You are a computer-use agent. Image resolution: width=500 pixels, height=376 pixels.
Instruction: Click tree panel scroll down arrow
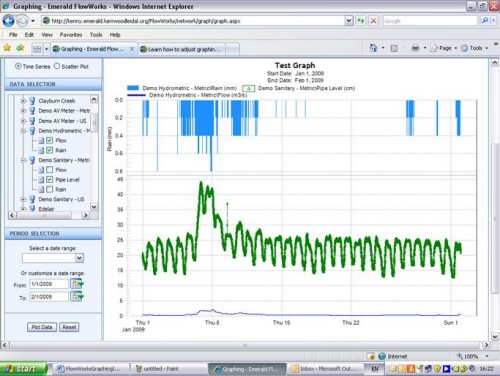coord(94,207)
